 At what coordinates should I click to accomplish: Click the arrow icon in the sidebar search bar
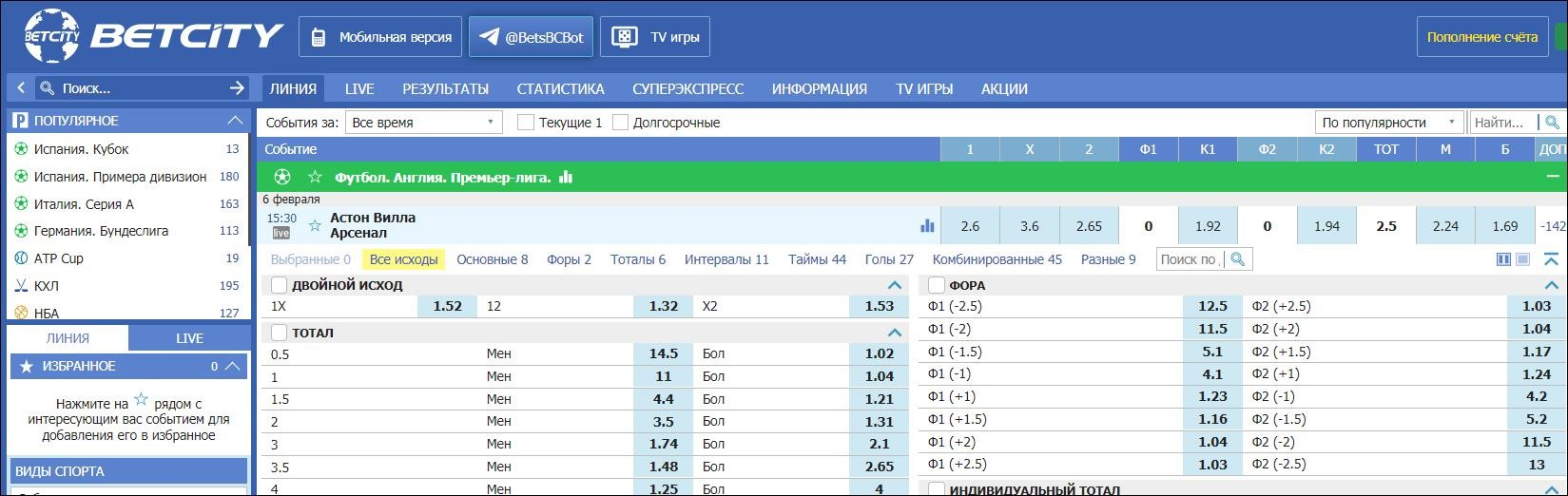237,88
